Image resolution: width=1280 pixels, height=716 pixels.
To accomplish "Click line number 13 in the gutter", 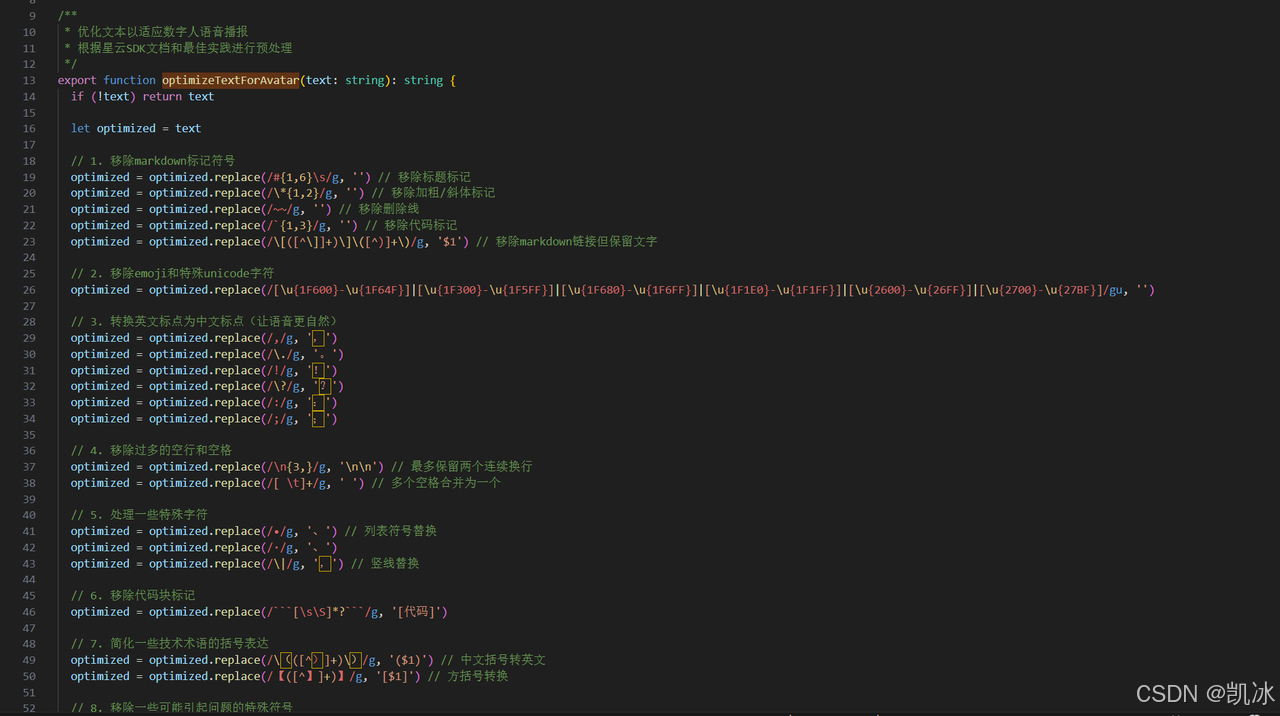I will (30, 80).
